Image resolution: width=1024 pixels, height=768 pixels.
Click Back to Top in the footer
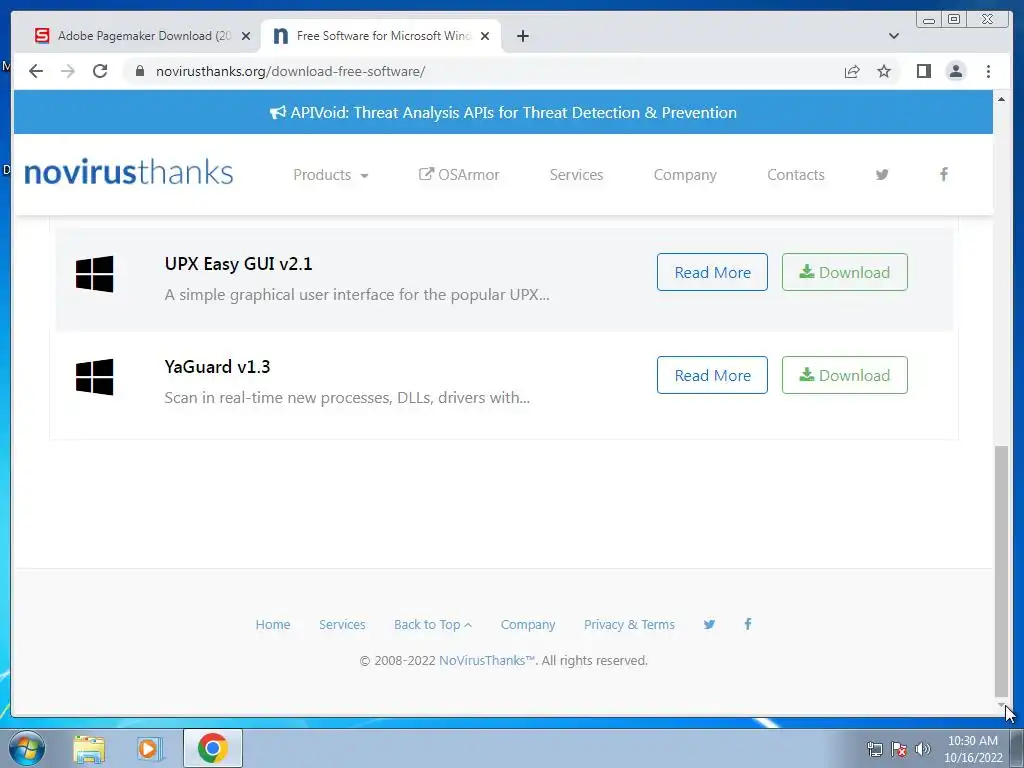pyautogui.click(x=432, y=624)
